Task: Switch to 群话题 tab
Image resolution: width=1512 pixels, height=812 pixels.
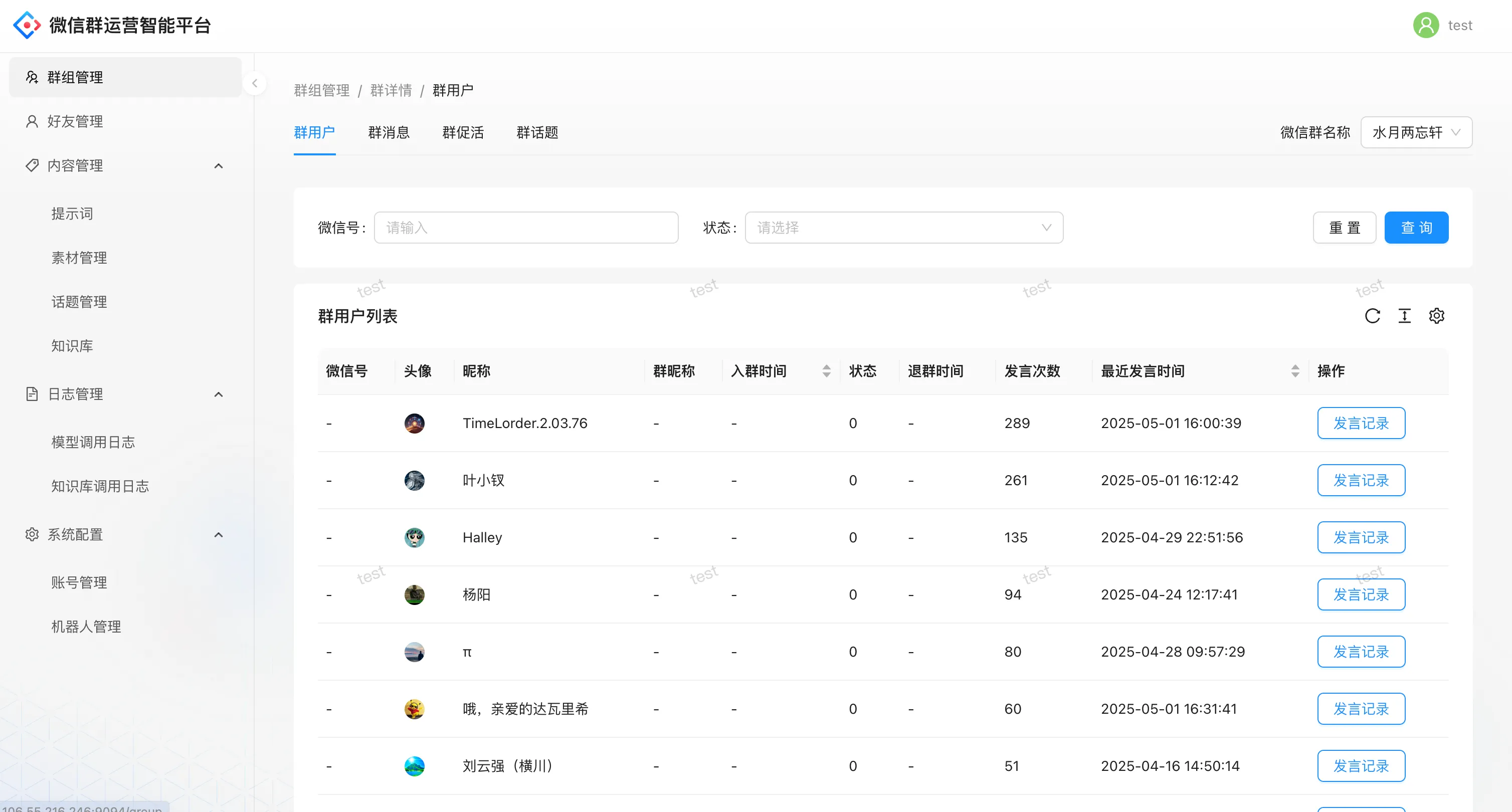Action: click(x=537, y=133)
